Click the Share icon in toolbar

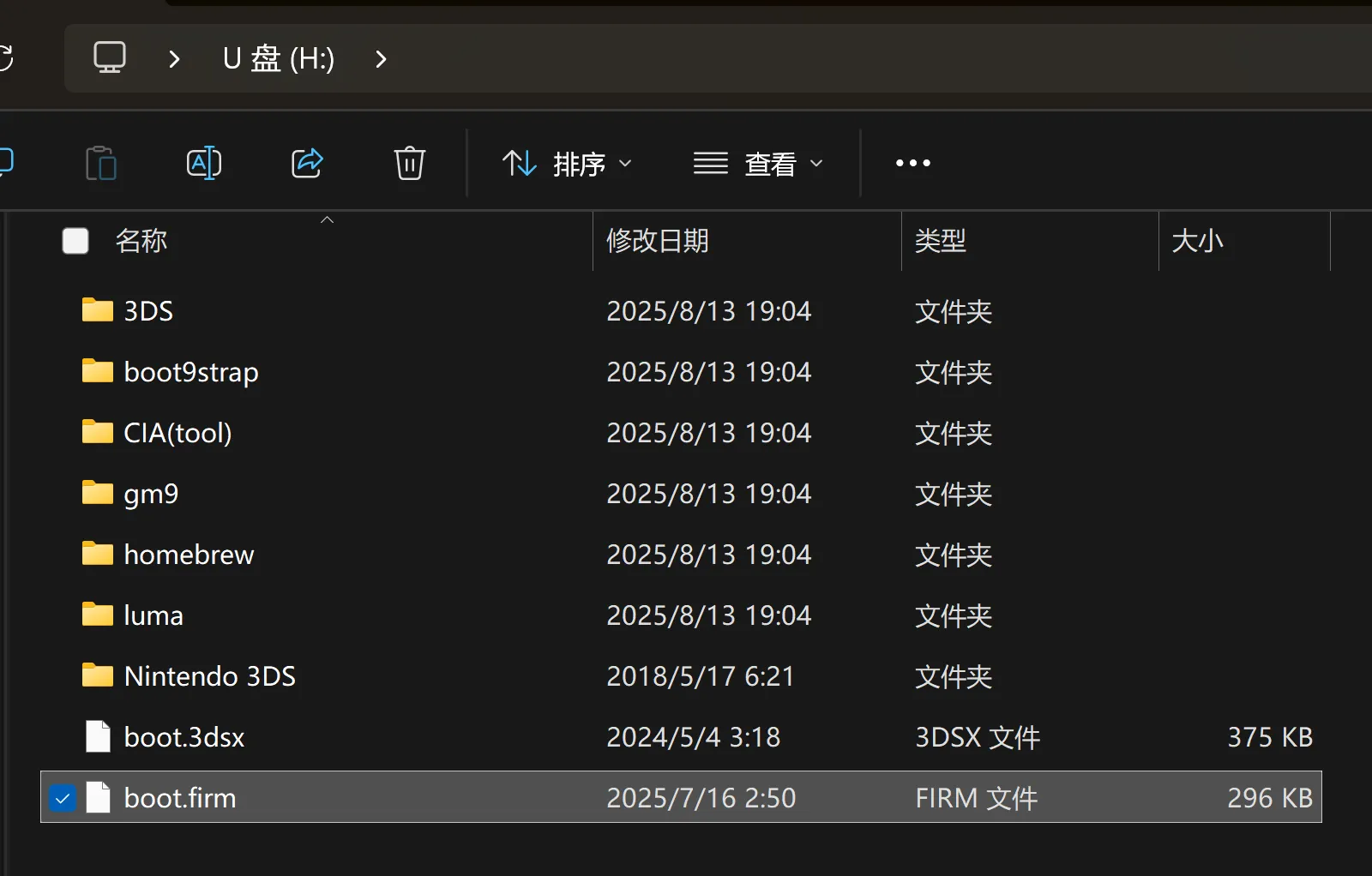[307, 163]
